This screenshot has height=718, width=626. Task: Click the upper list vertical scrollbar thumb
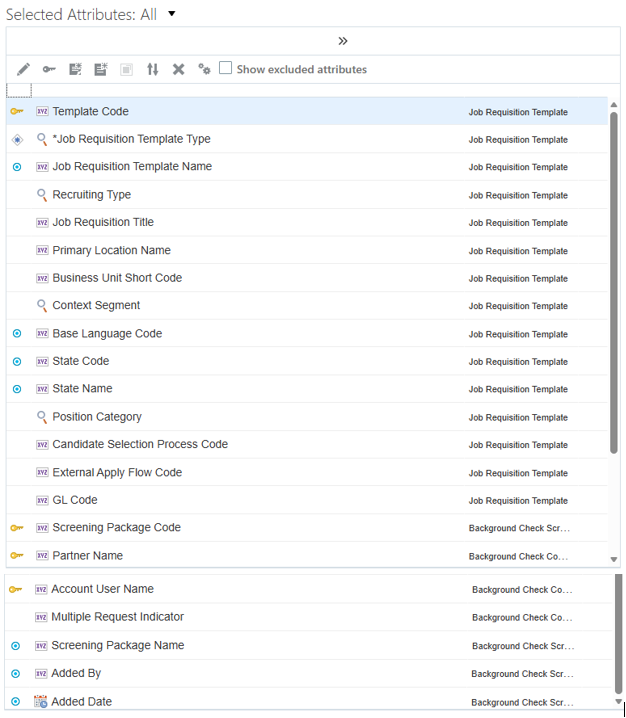614,283
